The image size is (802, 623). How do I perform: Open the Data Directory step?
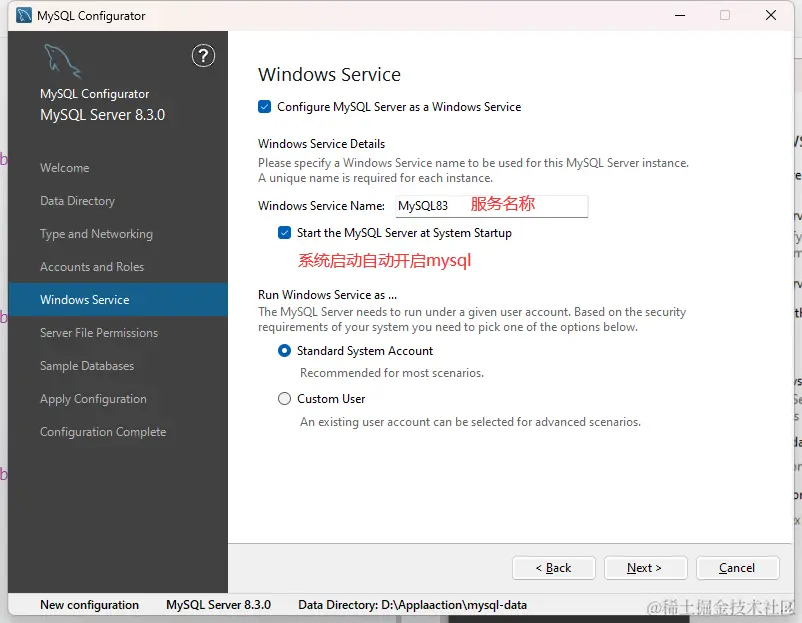[x=77, y=201]
